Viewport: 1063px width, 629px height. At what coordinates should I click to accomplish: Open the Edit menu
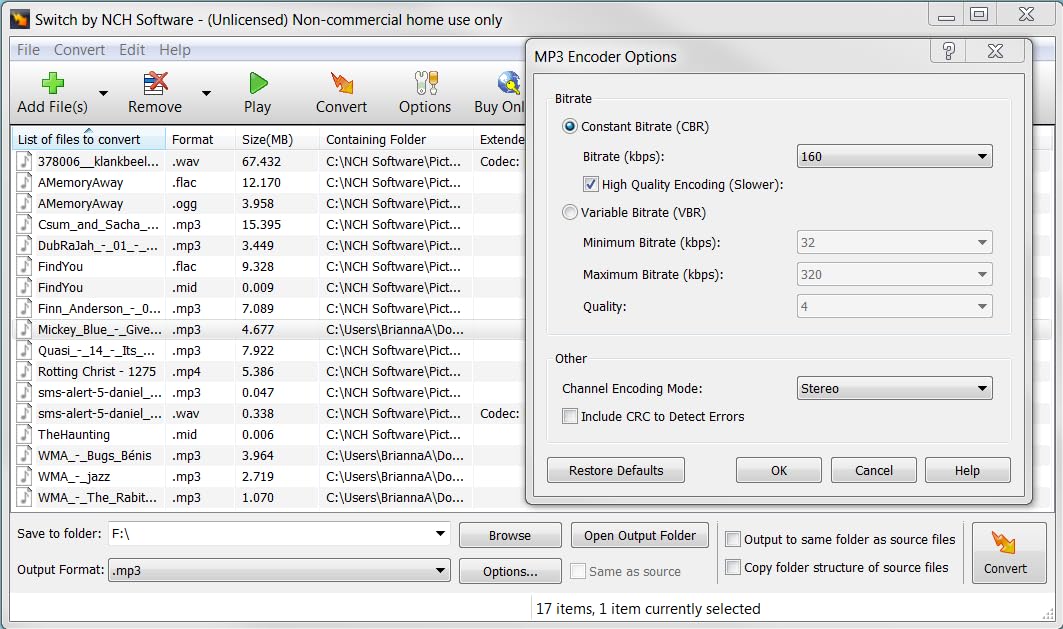coord(132,50)
